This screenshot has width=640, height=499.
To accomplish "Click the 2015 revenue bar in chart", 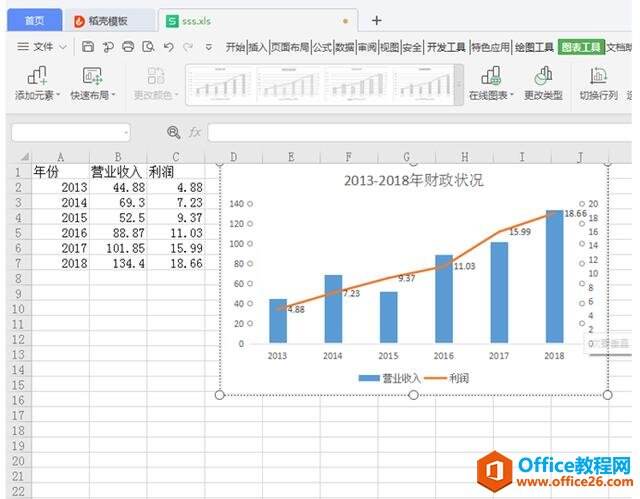I will [x=388, y=317].
